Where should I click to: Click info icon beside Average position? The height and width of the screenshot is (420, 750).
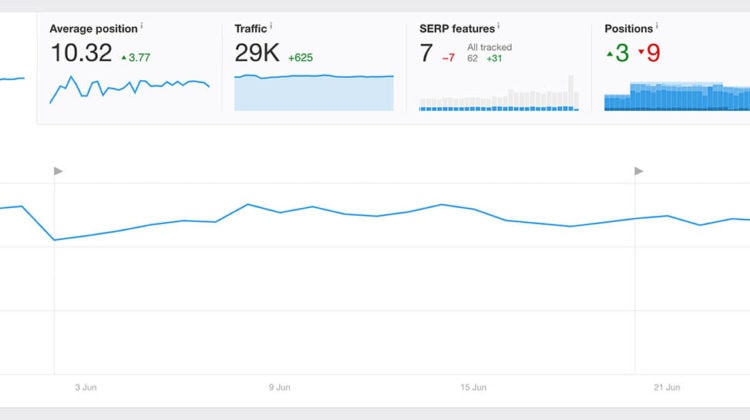tap(142, 25)
